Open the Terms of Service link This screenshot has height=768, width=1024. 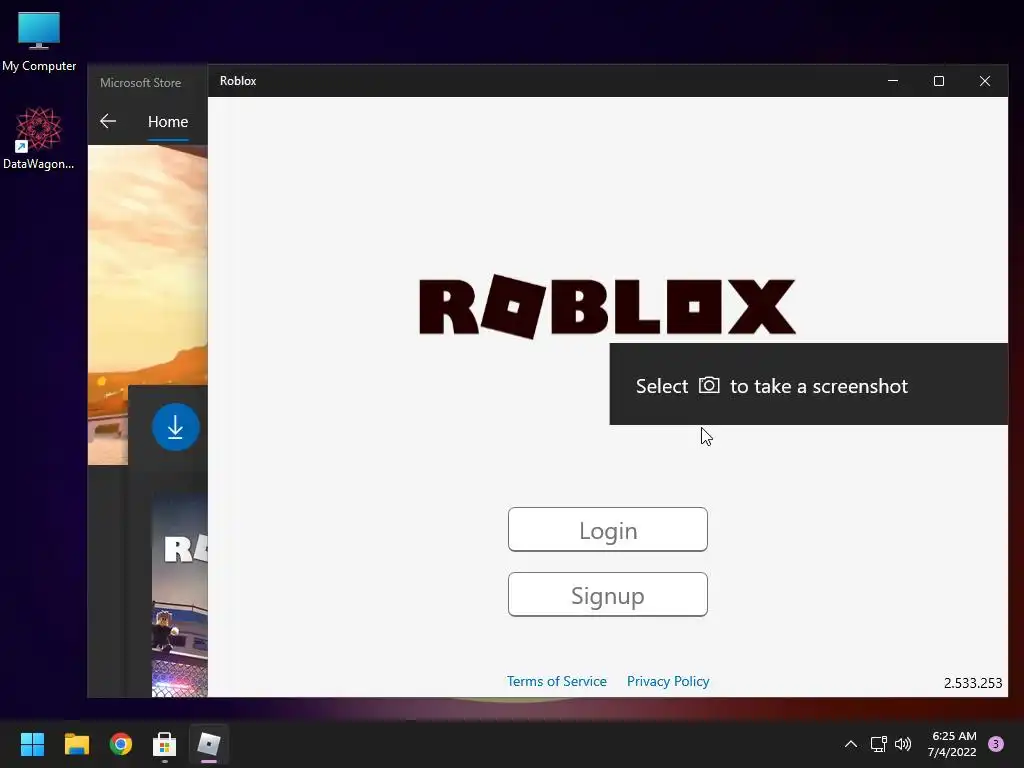coord(556,681)
